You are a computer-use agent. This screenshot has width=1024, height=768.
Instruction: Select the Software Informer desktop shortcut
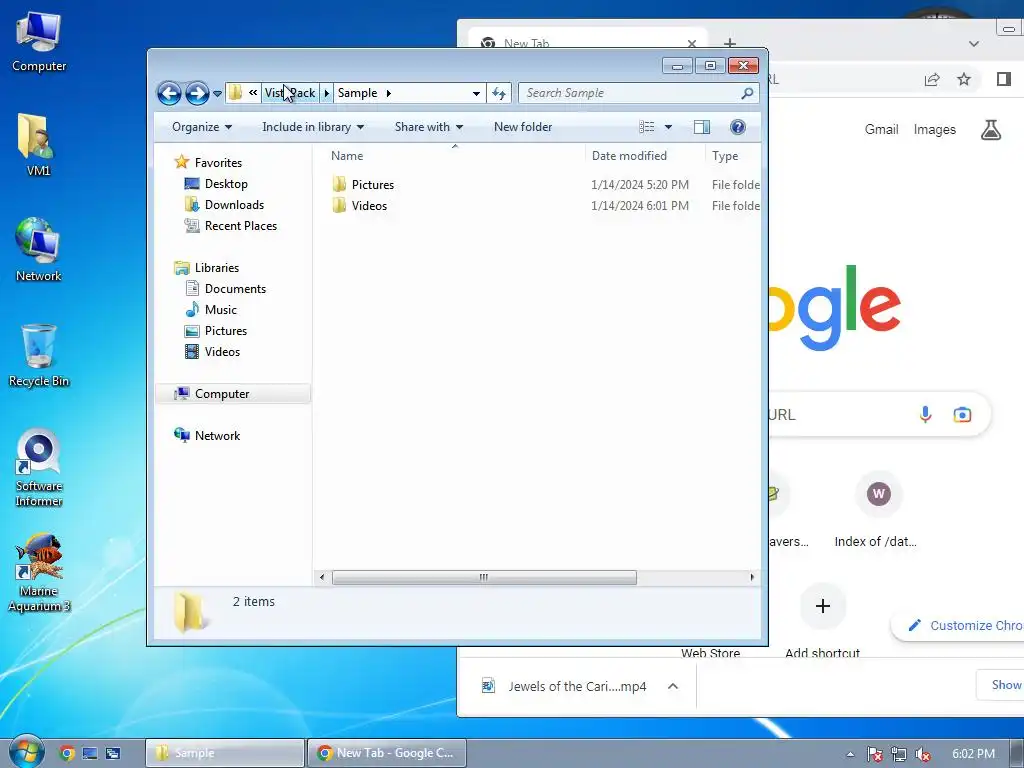[39, 468]
